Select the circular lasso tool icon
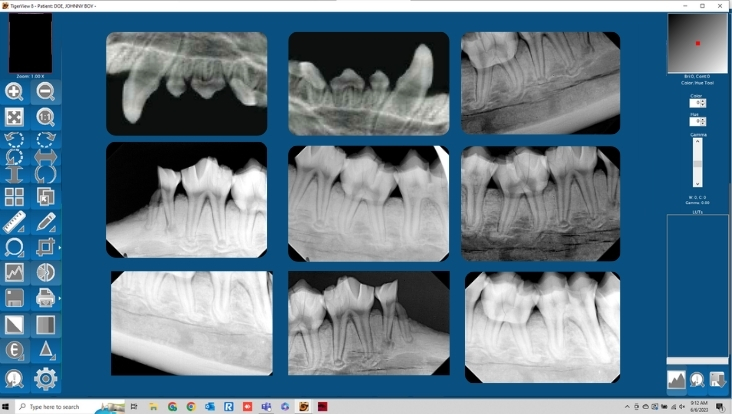 (x=14, y=247)
